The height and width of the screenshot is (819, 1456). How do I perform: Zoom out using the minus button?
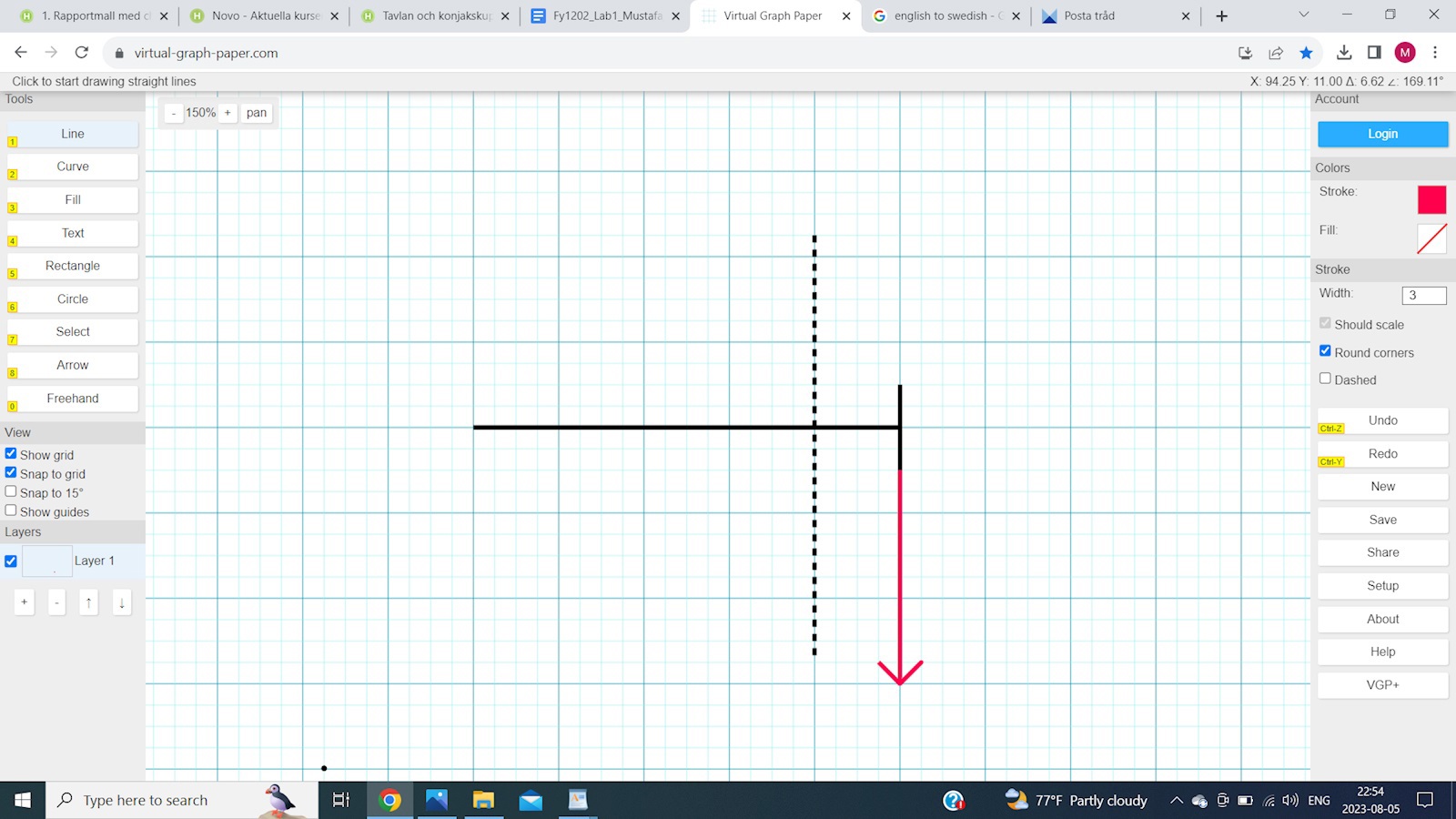tap(173, 113)
